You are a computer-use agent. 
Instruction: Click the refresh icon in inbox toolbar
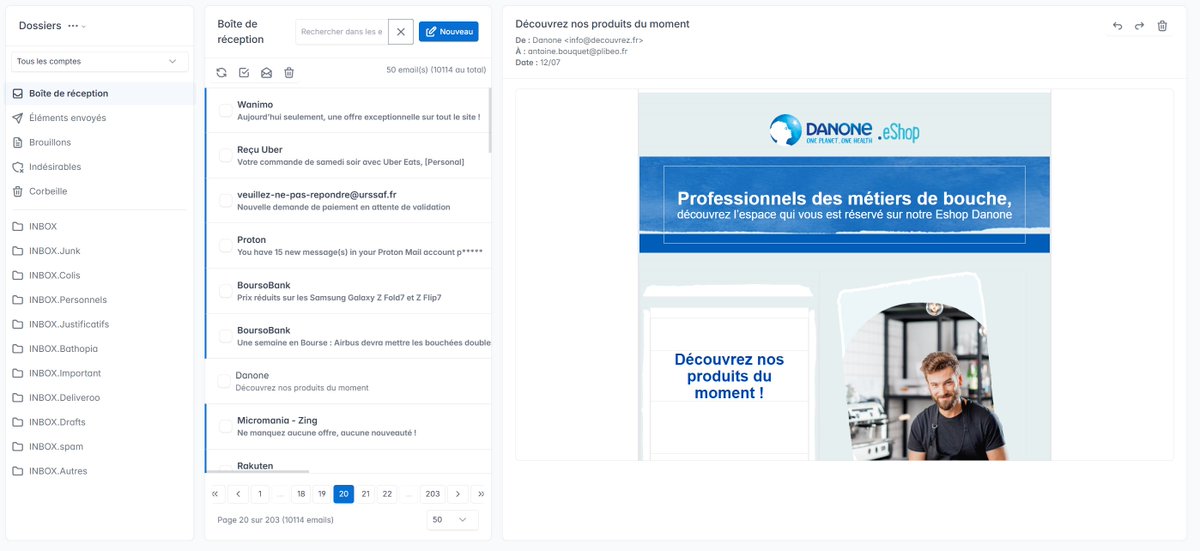pyautogui.click(x=221, y=72)
